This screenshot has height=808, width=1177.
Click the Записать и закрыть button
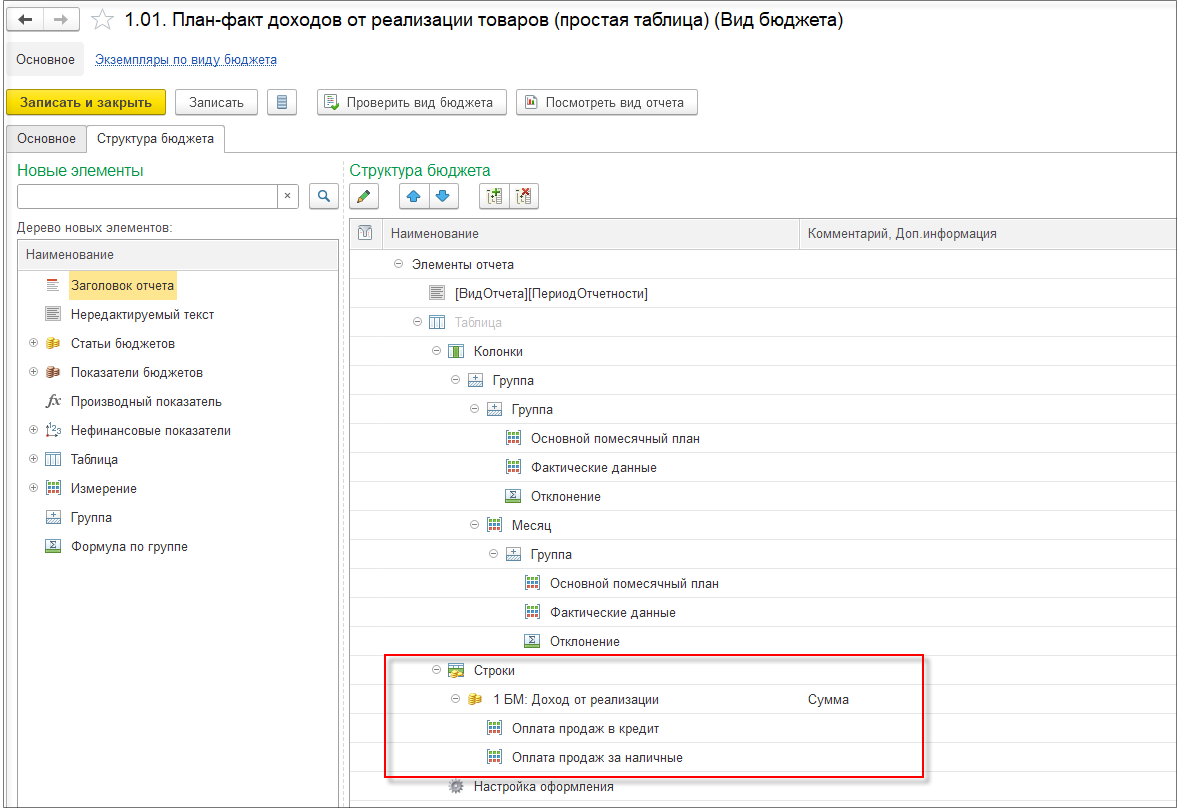click(x=86, y=102)
